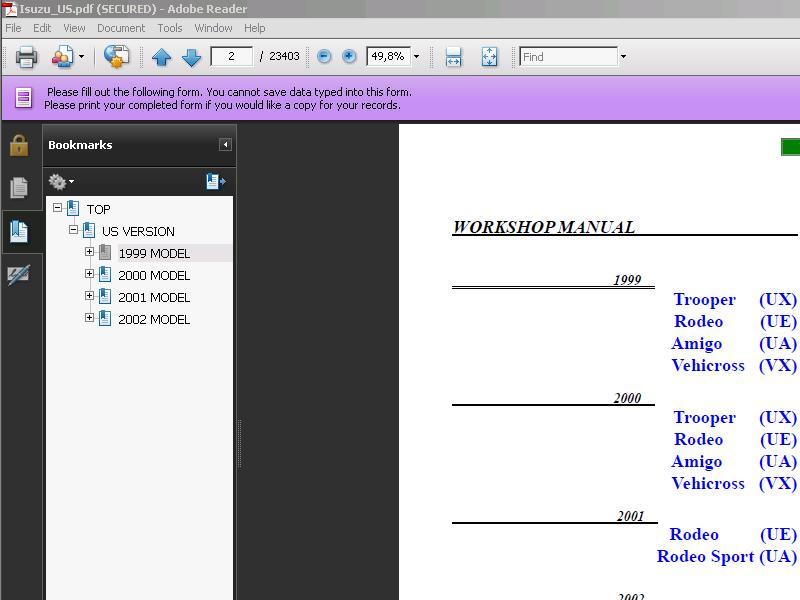Open the Document menu
This screenshot has height=600, width=800.
point(121,28)
